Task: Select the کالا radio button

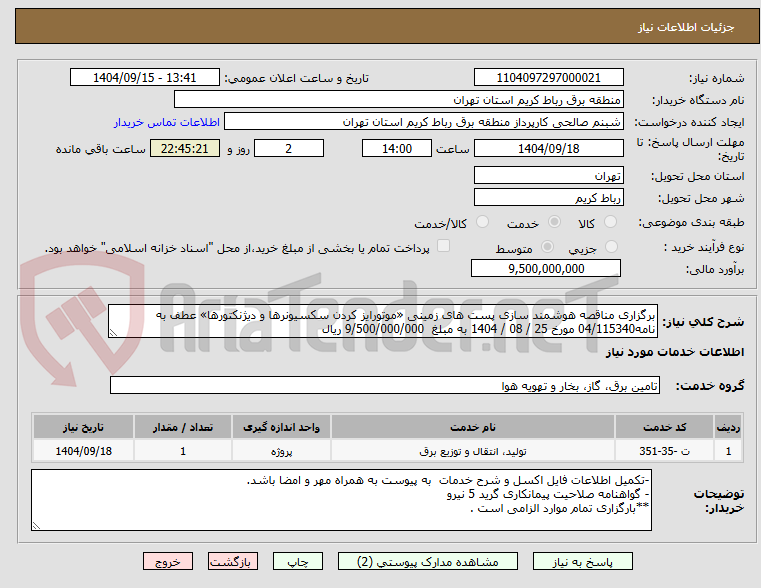Action: [610, 222]
